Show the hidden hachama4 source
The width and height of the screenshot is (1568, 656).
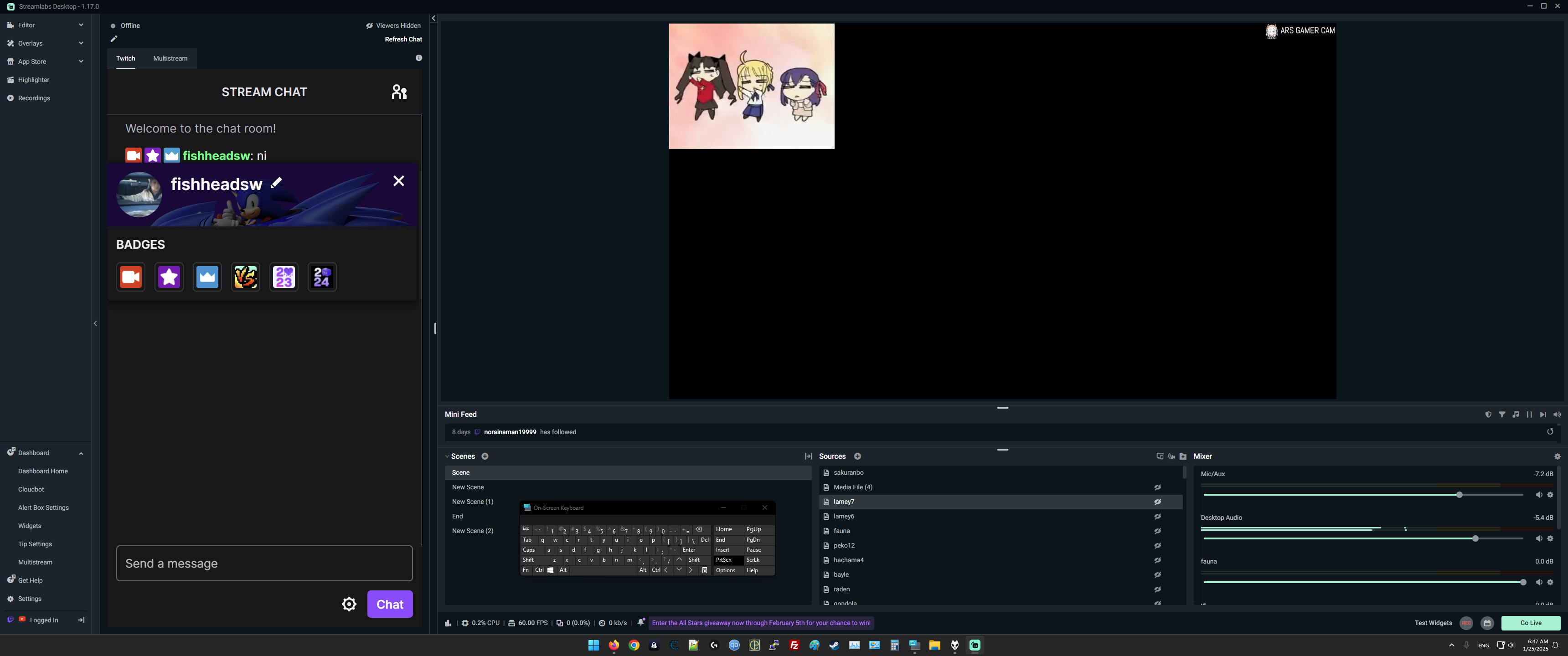pos(1158,560)
